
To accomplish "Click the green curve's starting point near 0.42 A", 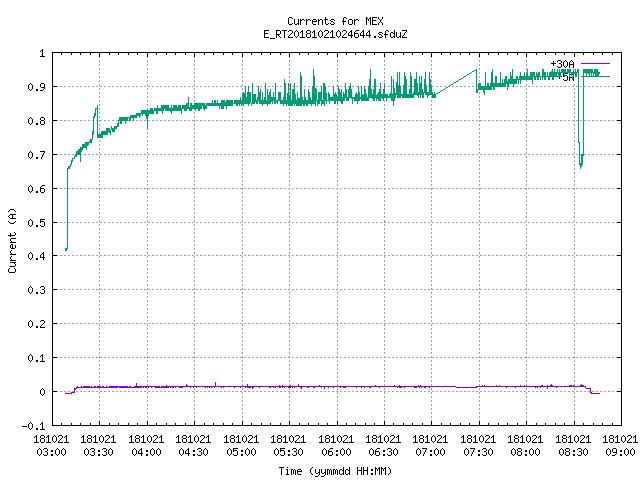I will pos(66,249).
